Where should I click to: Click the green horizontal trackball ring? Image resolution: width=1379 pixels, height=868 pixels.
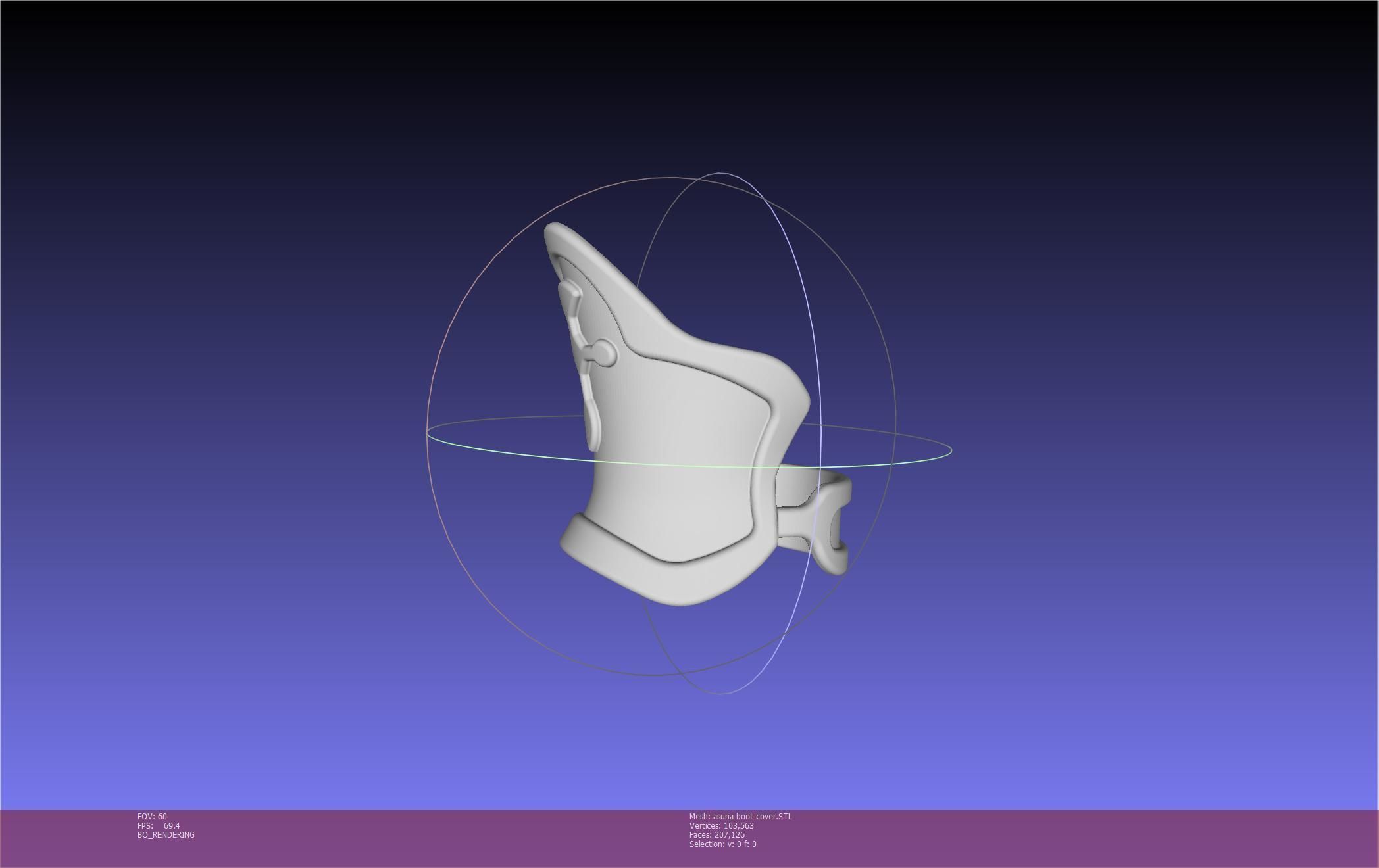coord(689,466)
